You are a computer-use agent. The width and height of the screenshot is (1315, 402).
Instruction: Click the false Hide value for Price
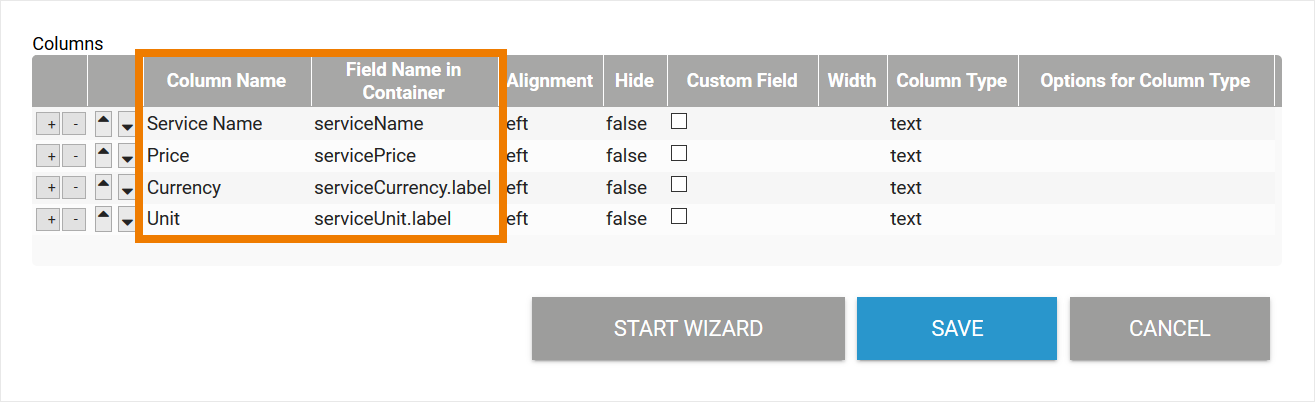pyautogui.click(x=626, y=156)
